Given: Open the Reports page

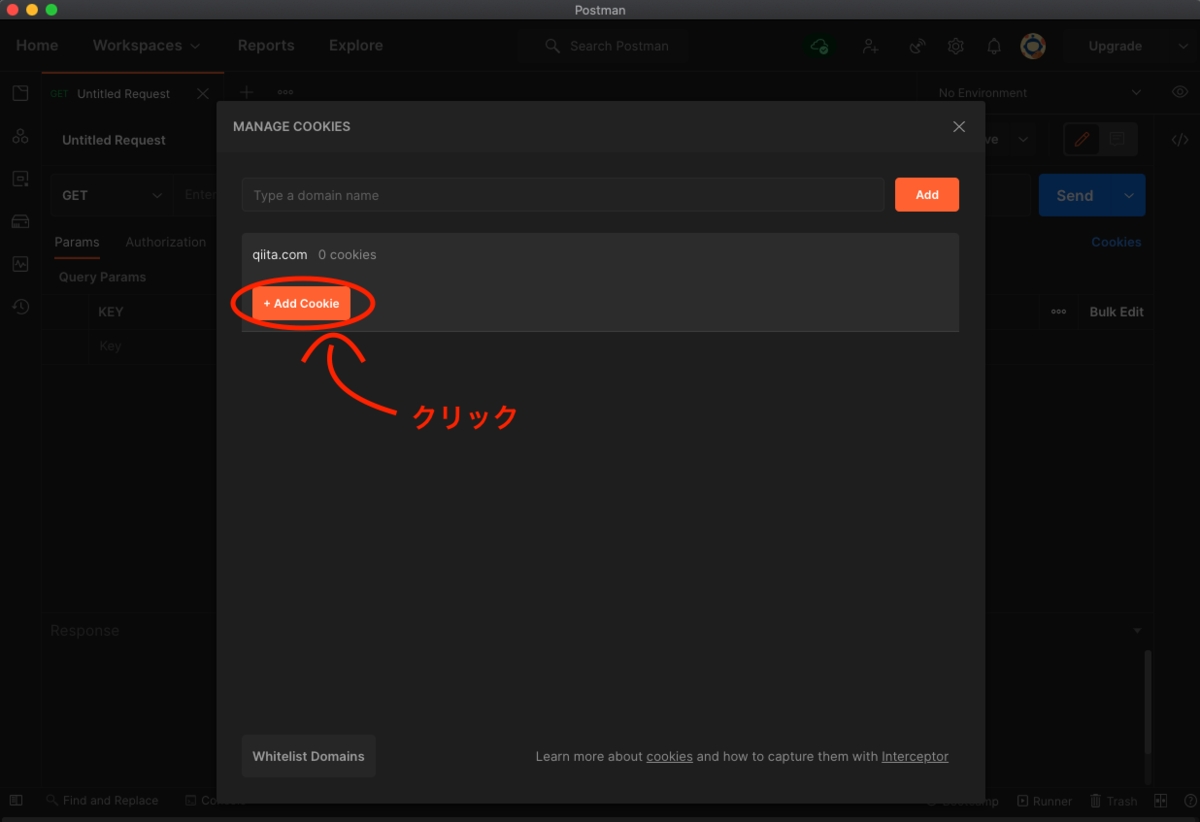Looking at the screenshot, I should pyautogui.click(x=266, y=45).
